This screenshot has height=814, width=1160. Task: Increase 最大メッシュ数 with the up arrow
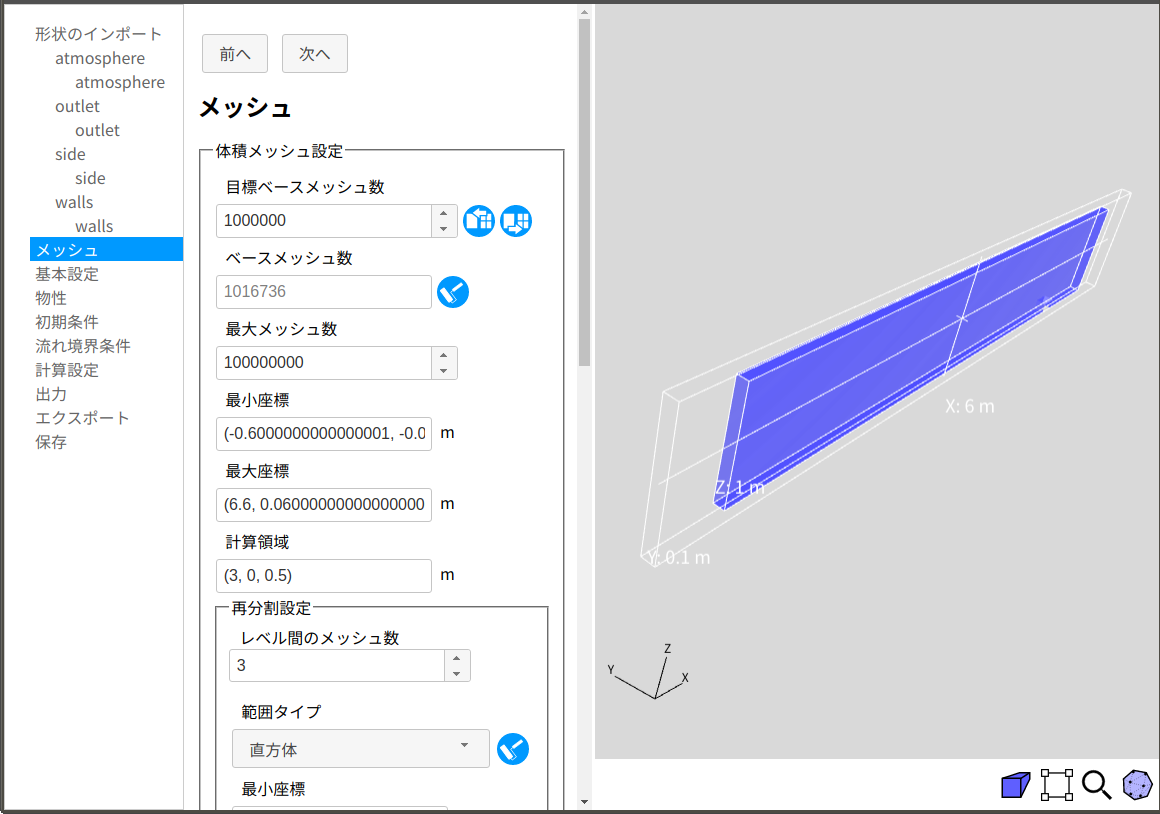coord(444,355)
